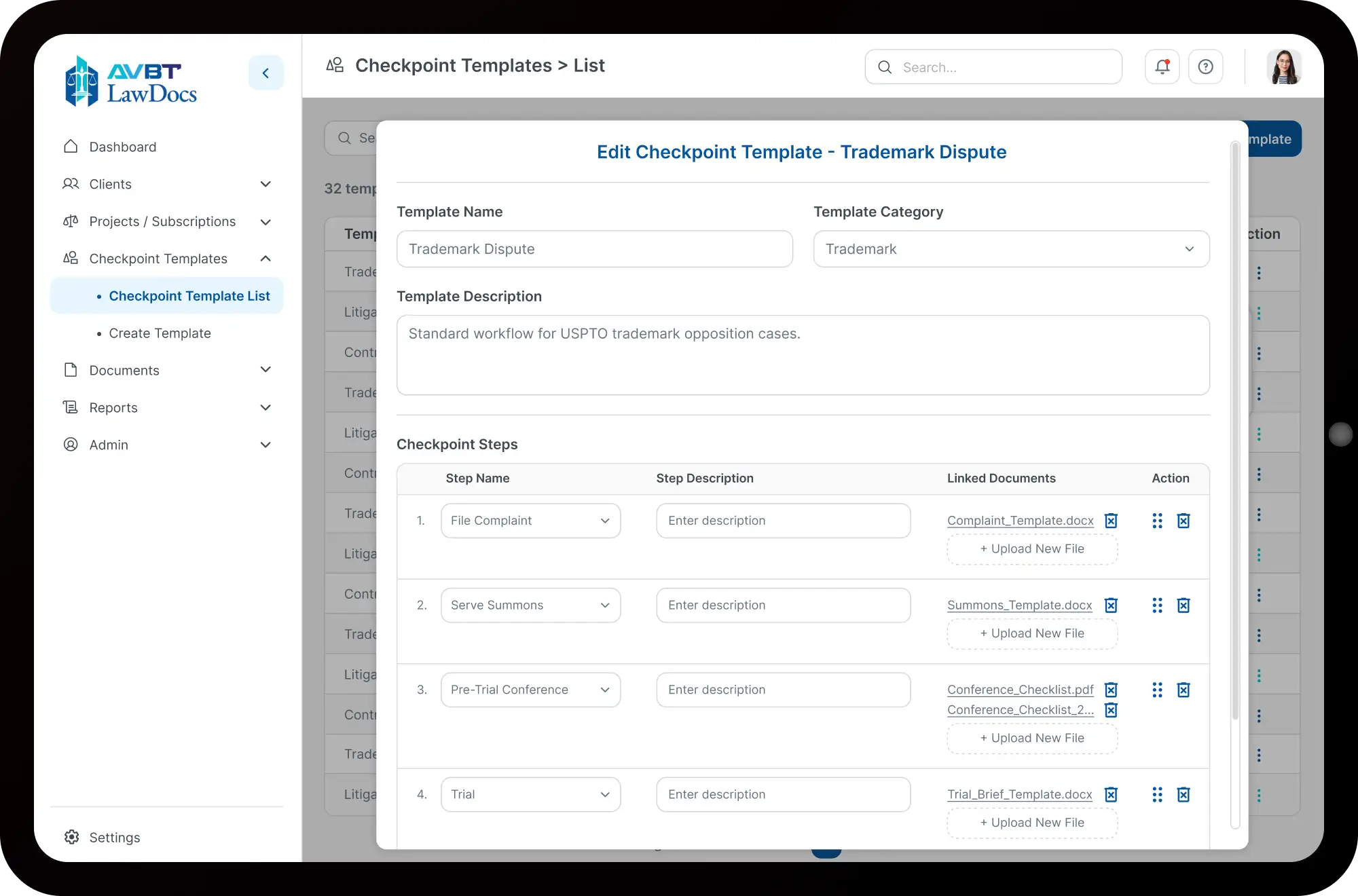Open the Template Category dropdown
Screen dimensions: 1358x896
tap(1011, 249)
